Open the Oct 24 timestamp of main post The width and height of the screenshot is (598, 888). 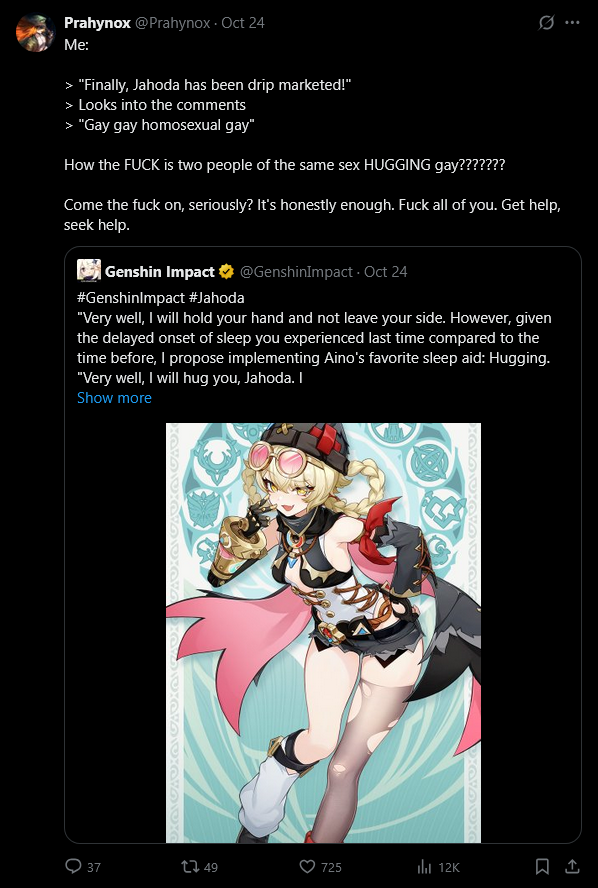[243, 23]
